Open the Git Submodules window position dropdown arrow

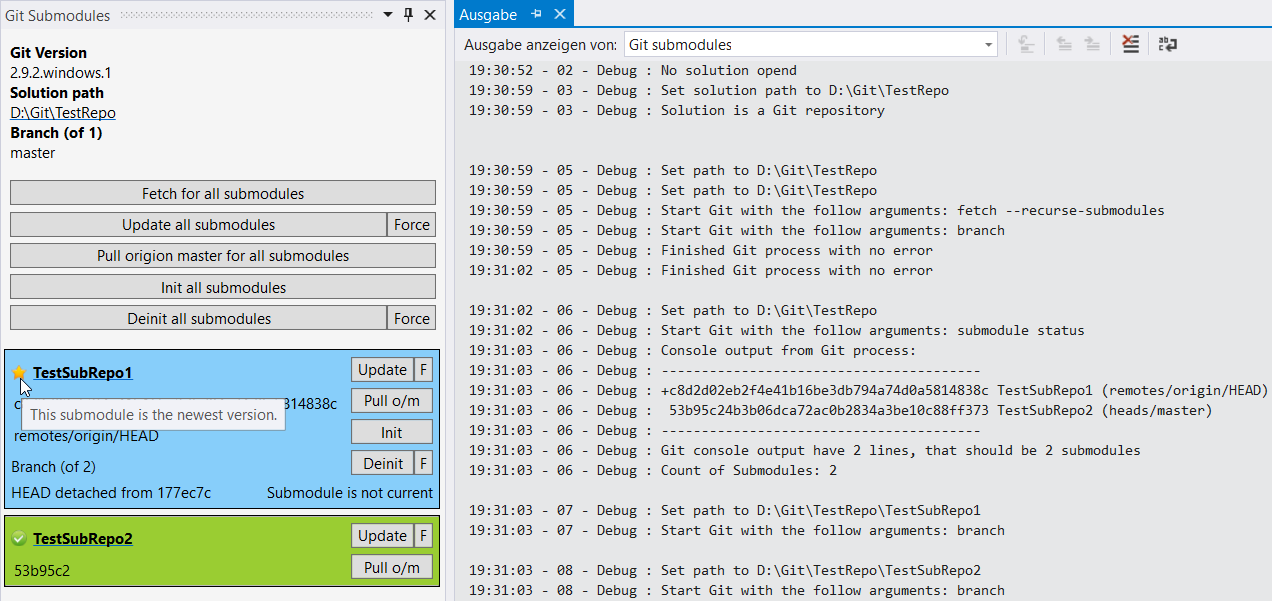[x=388, y=15]
